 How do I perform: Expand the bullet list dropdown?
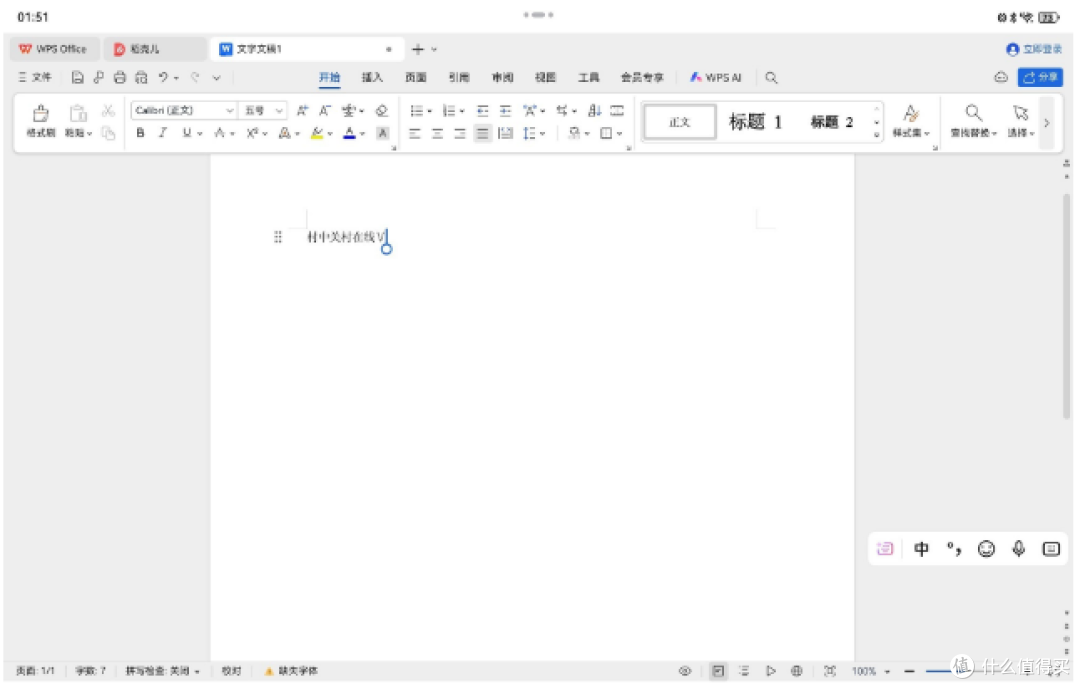click(x=429, y=111)
